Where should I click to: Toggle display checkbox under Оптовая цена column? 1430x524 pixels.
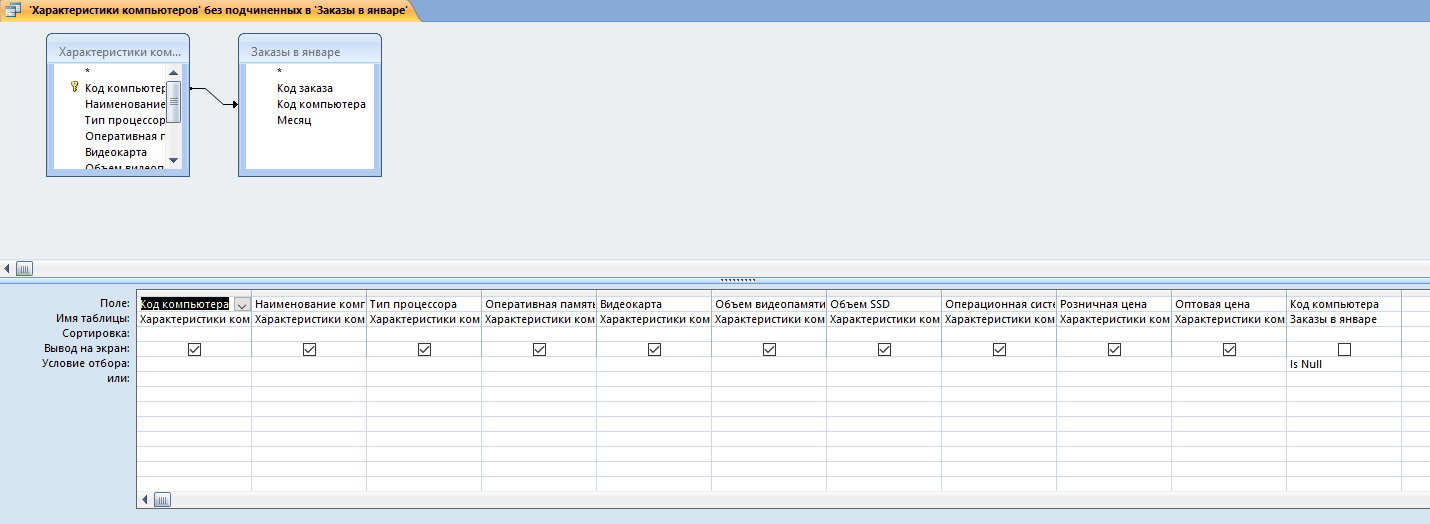[1229, 349]
